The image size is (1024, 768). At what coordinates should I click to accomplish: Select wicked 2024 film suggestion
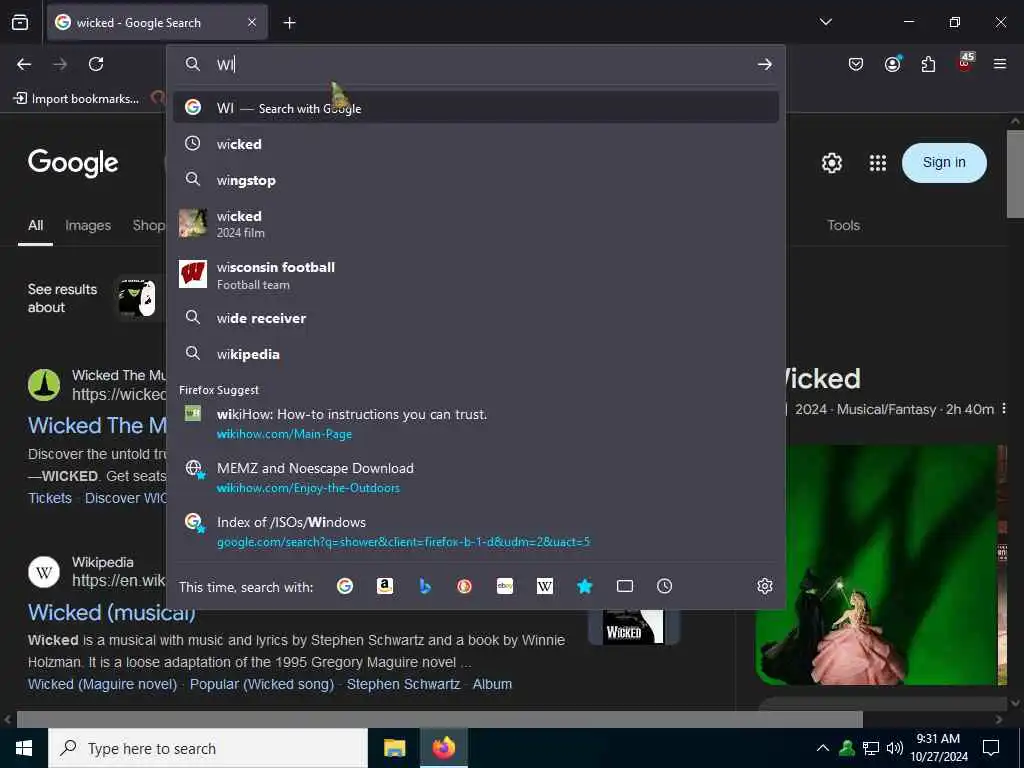pyautogui.click(x=476, y=223)
